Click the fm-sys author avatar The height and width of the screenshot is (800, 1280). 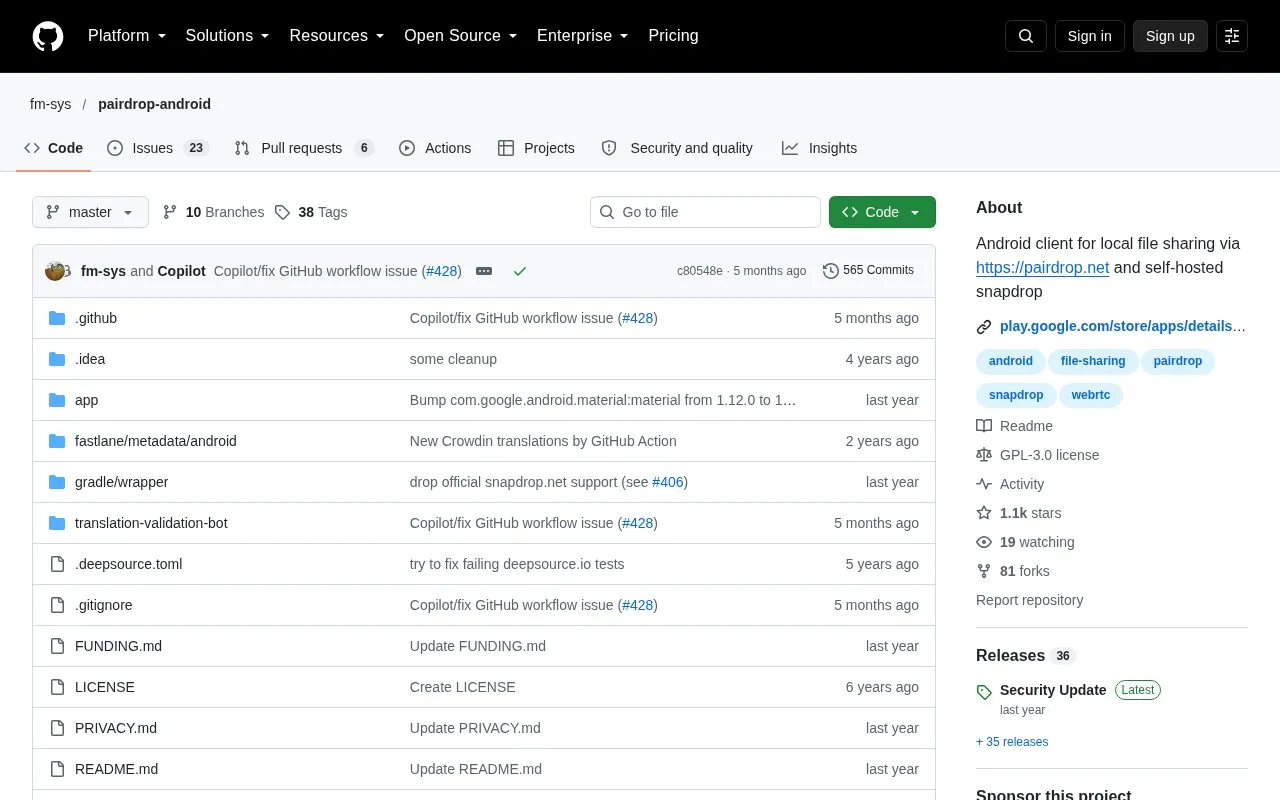click(x=55, y=271)
